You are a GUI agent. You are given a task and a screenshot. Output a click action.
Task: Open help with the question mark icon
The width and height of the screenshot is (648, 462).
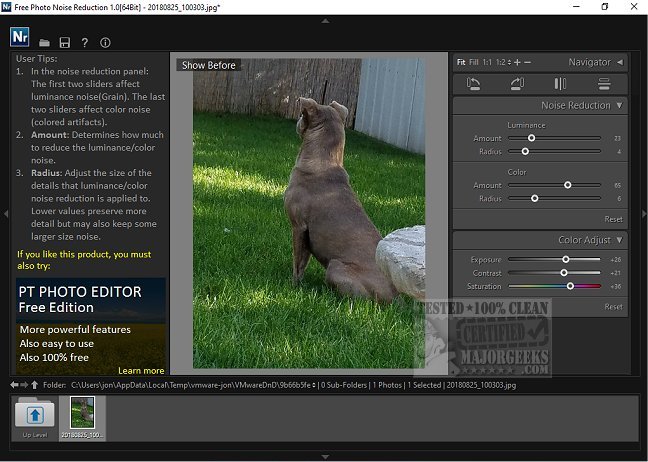coord(85,43)
